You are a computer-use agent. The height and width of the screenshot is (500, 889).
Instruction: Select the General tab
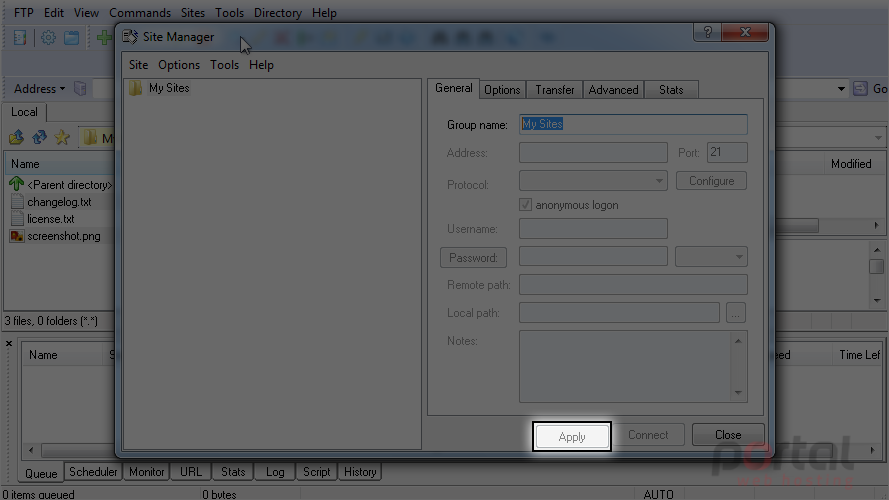click(454, 88)
